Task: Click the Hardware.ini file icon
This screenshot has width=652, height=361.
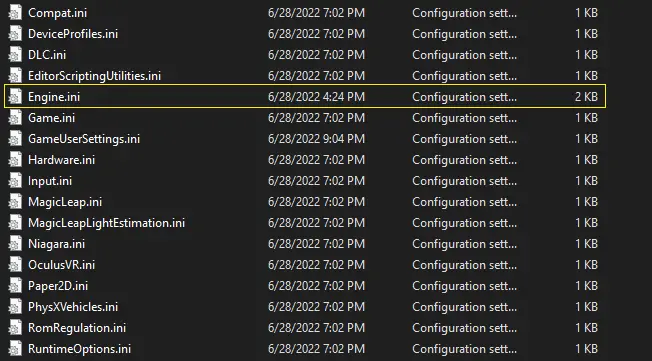Action: [x=15, y=160]
